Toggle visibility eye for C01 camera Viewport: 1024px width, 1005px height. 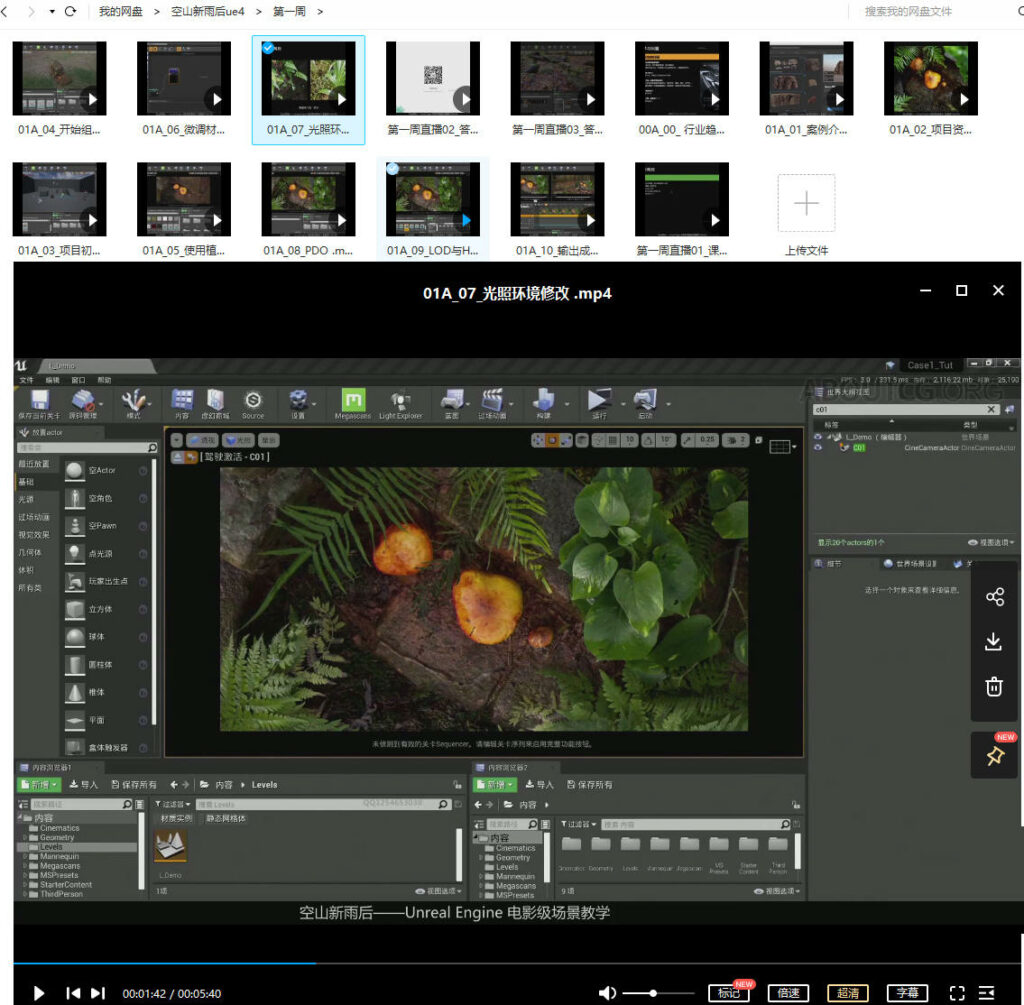coord(818,447)
